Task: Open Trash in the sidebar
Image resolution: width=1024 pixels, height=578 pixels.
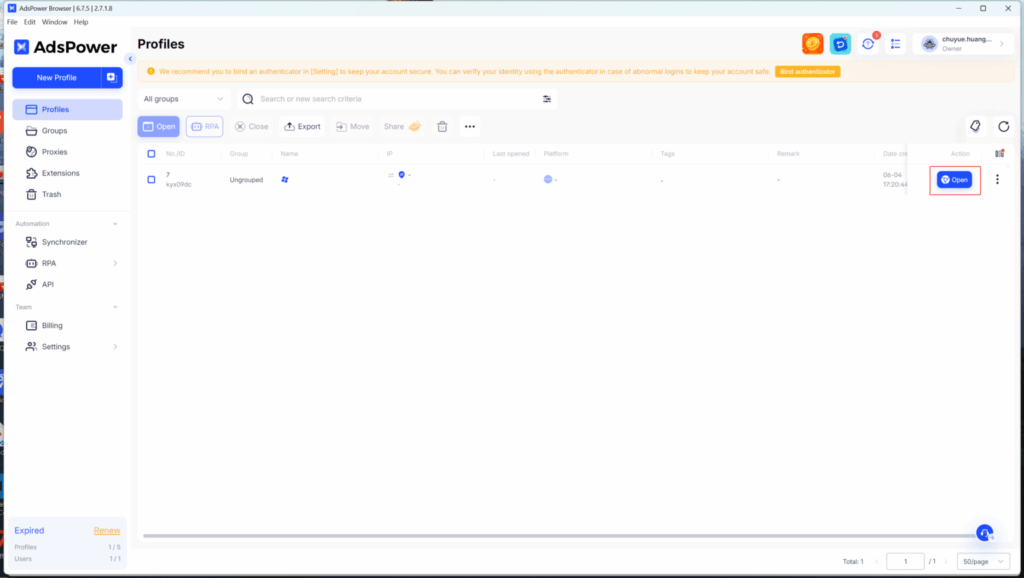Action: click(x=67, y=195)
